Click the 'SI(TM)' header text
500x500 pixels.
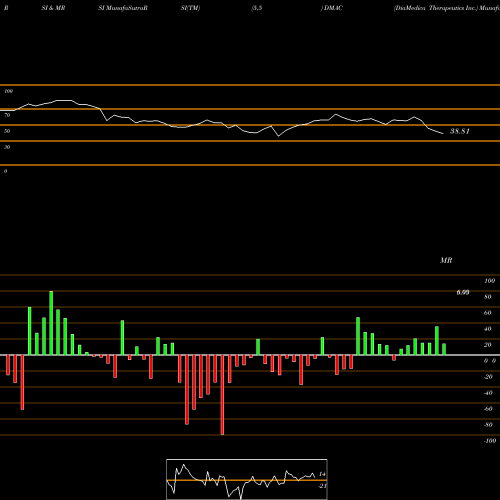pyautogui.click(x=190, y=8)
